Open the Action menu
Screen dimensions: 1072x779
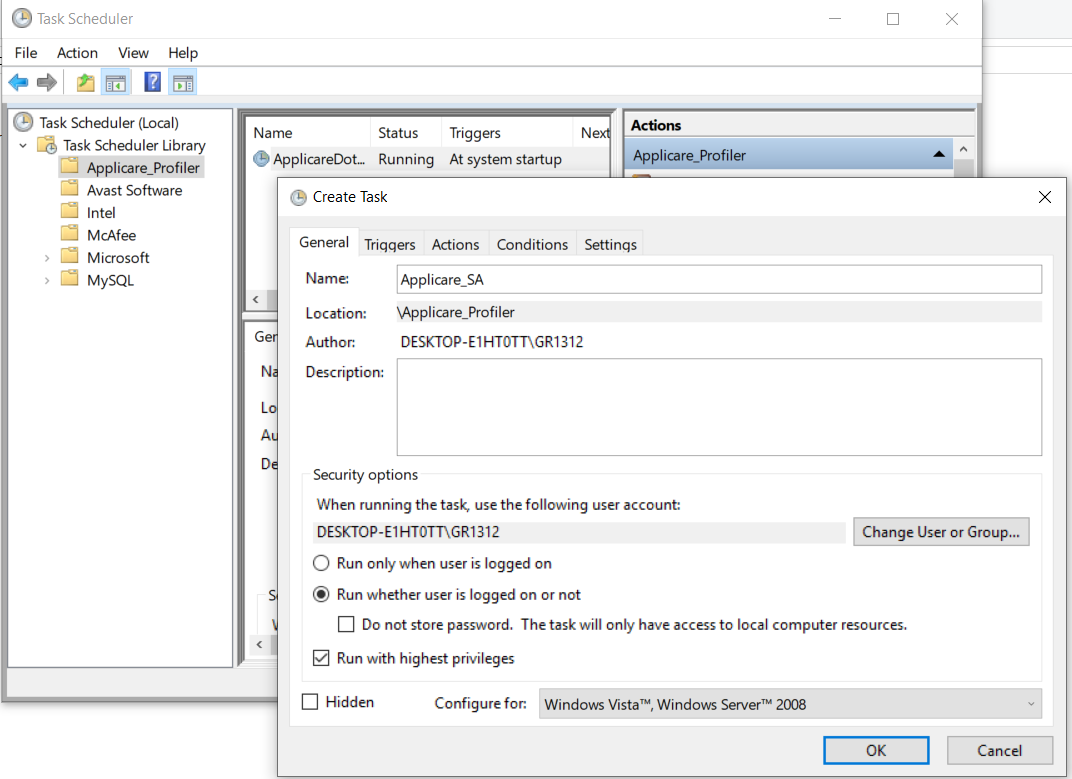77,53
